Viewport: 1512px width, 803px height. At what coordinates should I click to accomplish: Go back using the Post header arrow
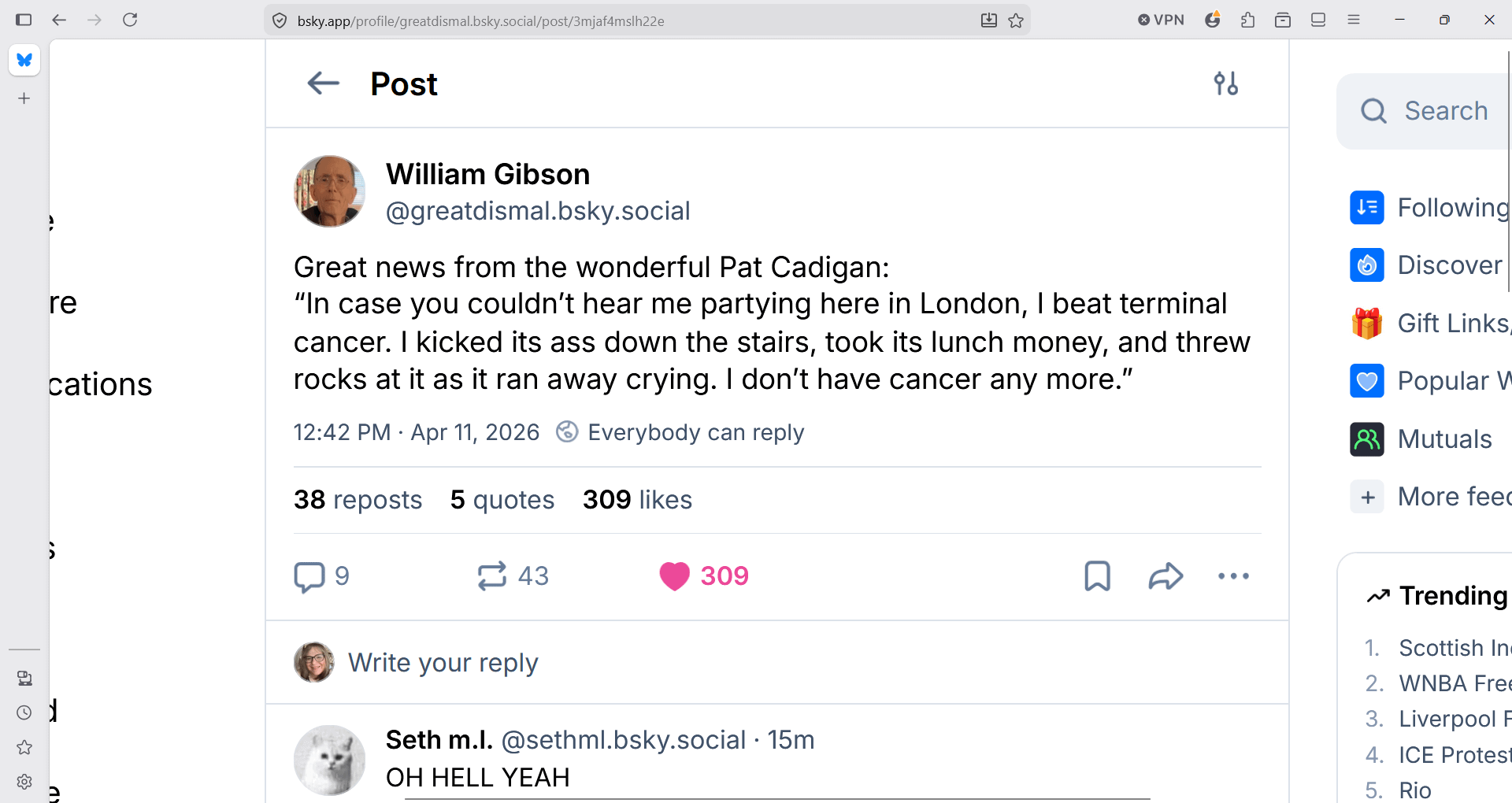(x=323, y=83)
